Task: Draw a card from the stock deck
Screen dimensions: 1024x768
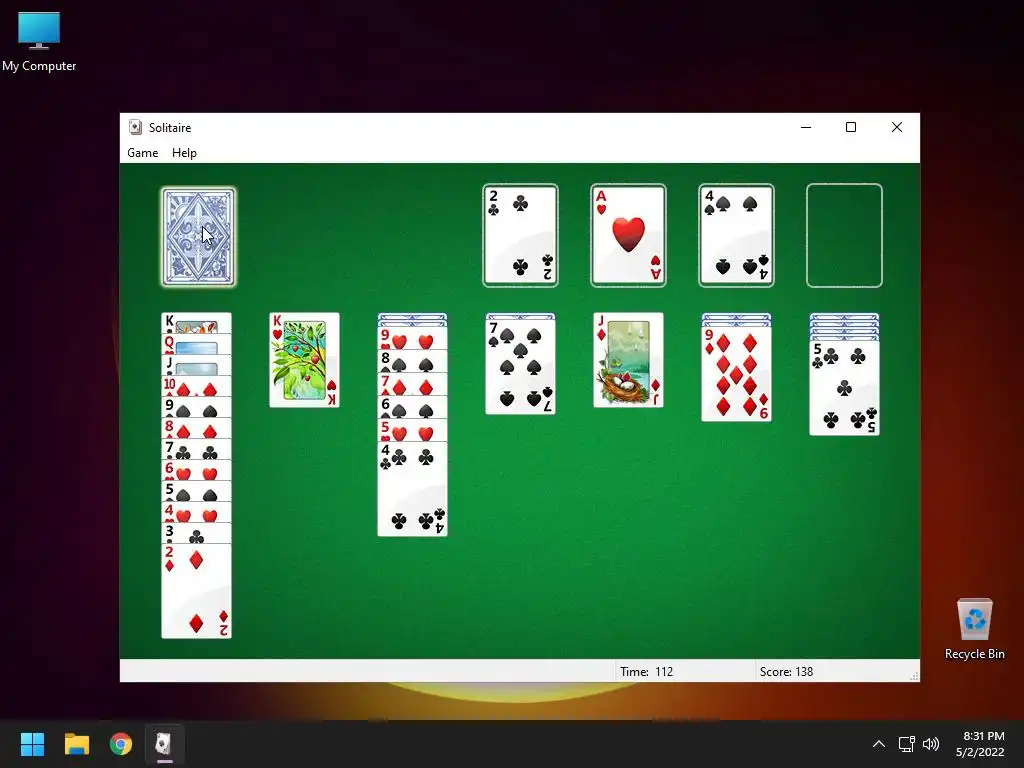Action: (198, 237)
